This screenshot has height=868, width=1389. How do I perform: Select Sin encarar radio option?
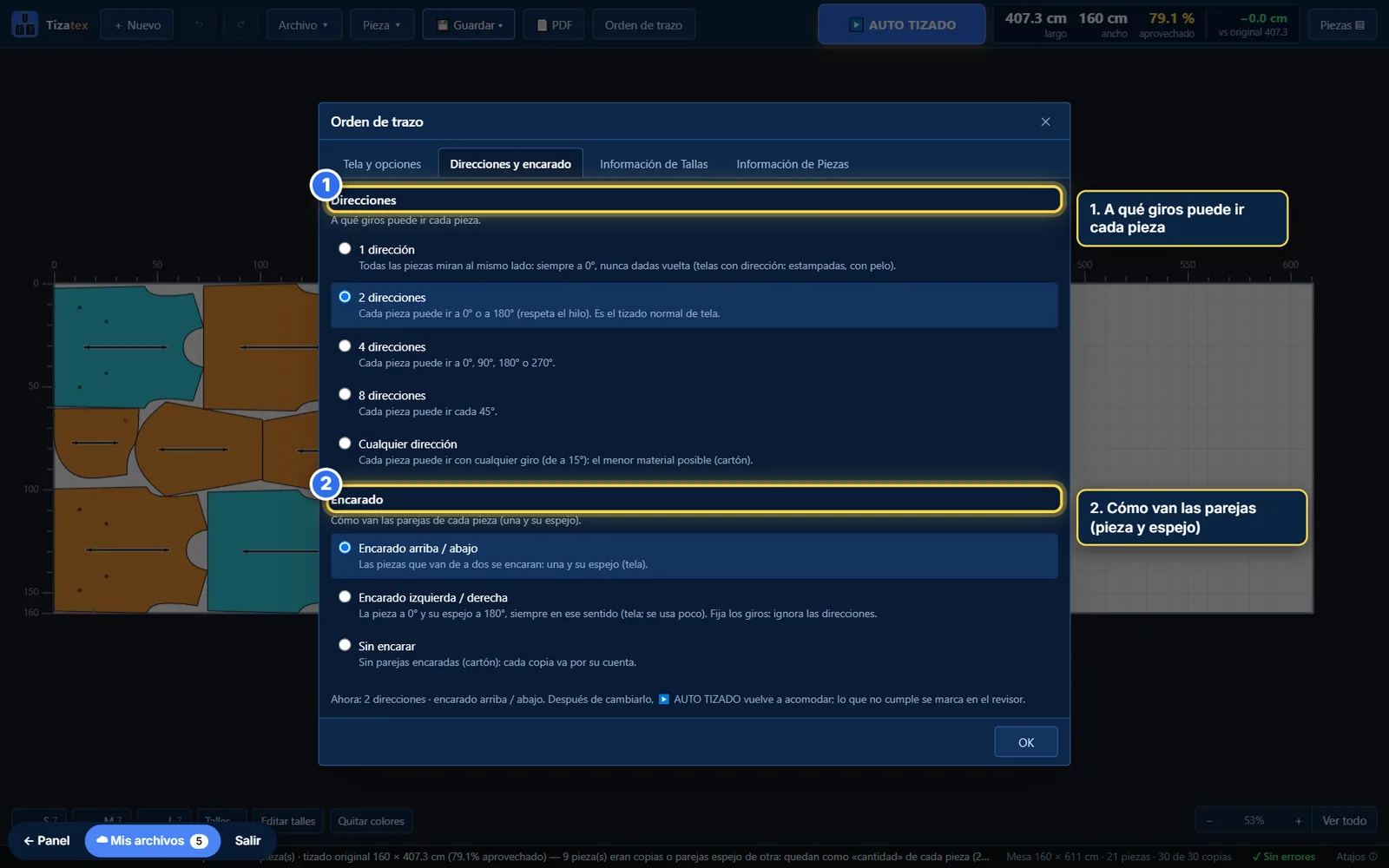[x=345, y=646]
